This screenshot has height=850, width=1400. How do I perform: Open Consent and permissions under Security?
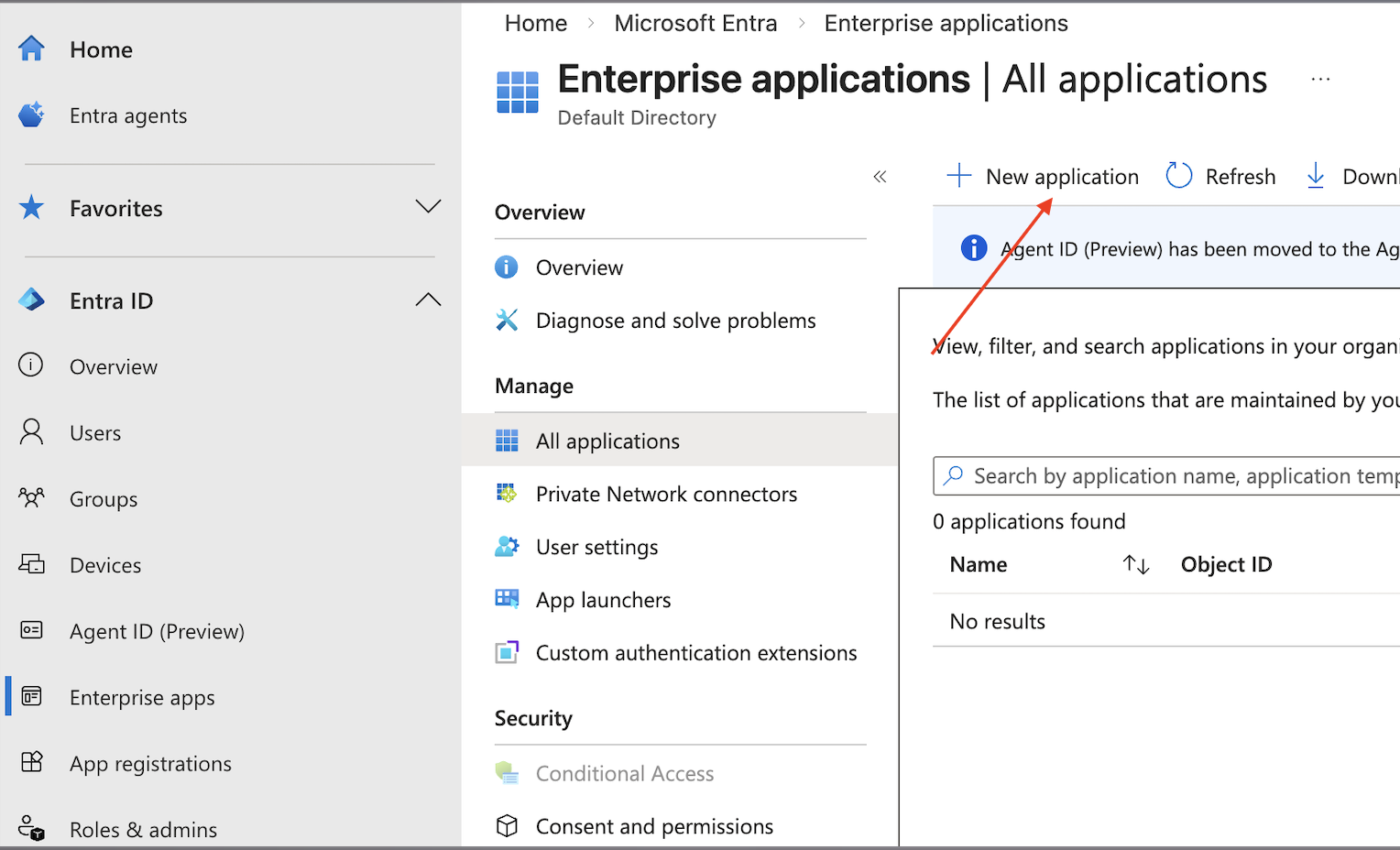[x=654, y=826]
